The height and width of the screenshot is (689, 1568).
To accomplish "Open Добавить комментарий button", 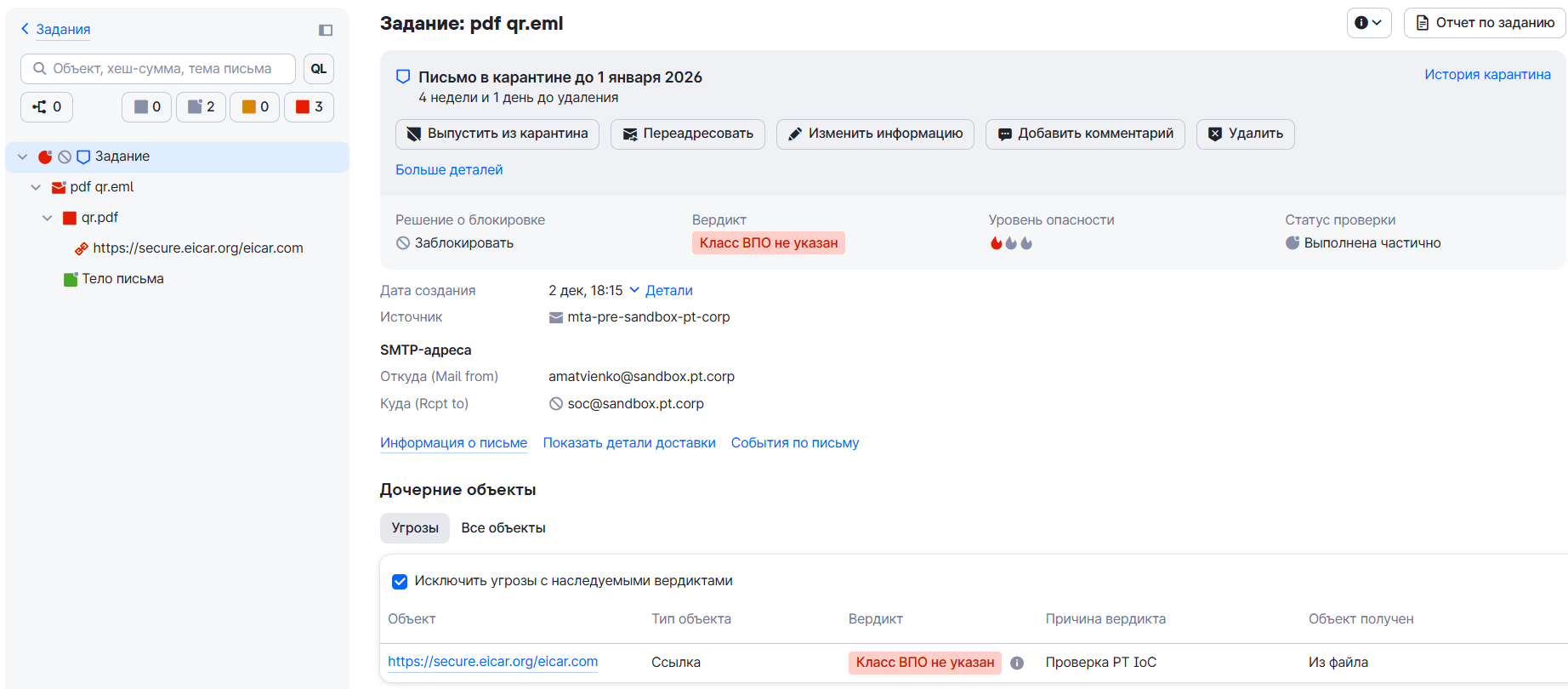I will click(x=1084, y=134).
